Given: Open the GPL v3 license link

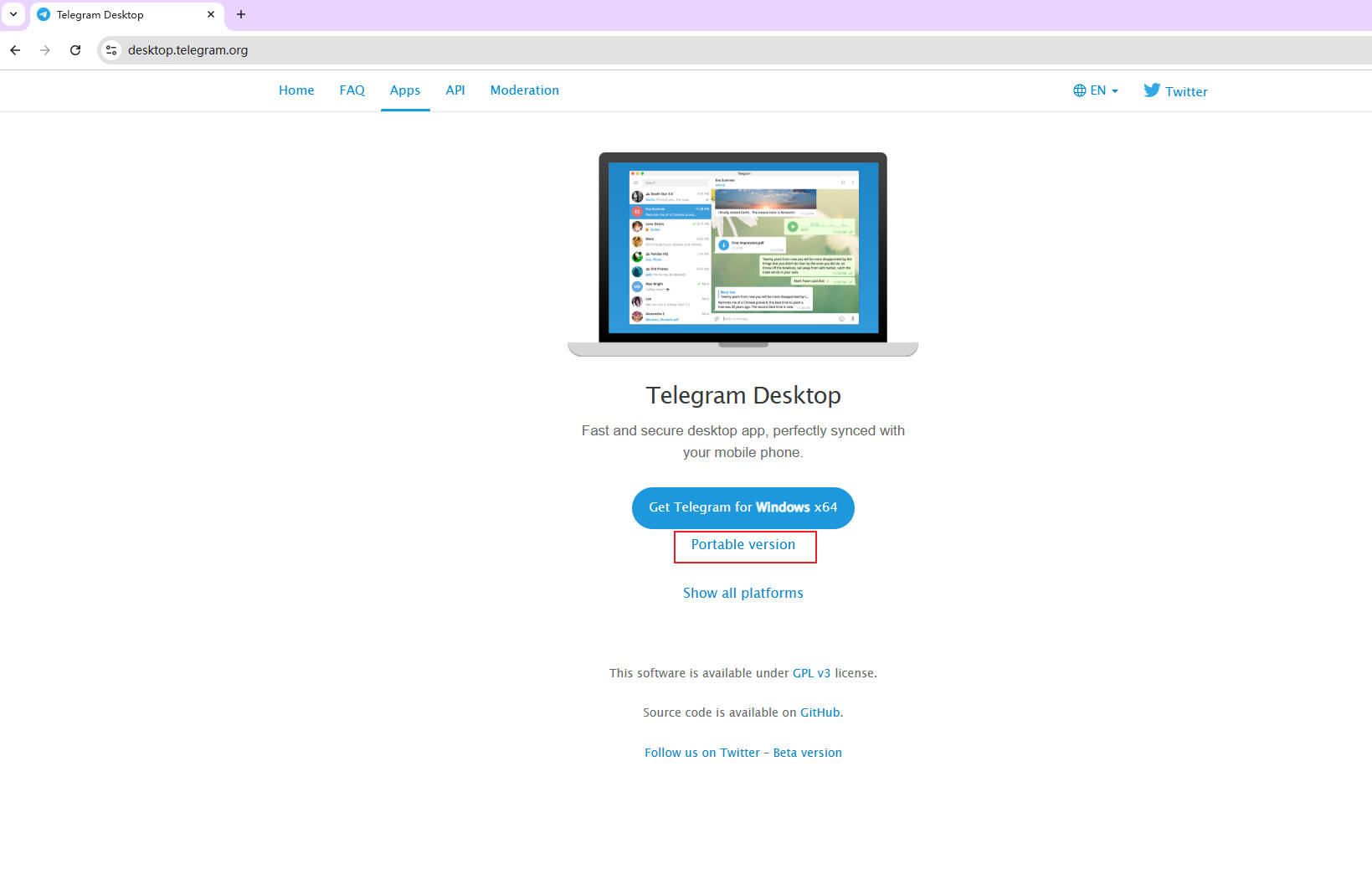Looking at the screenshot, I should (811, 673).
